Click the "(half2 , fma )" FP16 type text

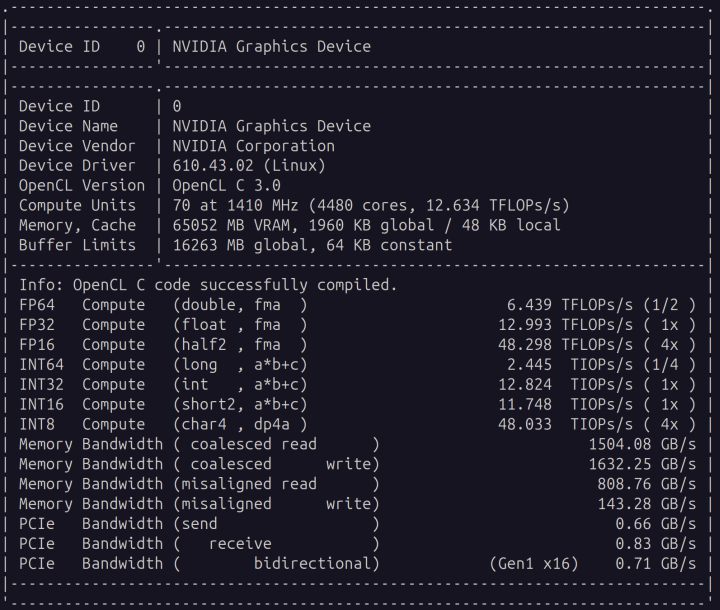pyautogui.click(x=240, y=345)
